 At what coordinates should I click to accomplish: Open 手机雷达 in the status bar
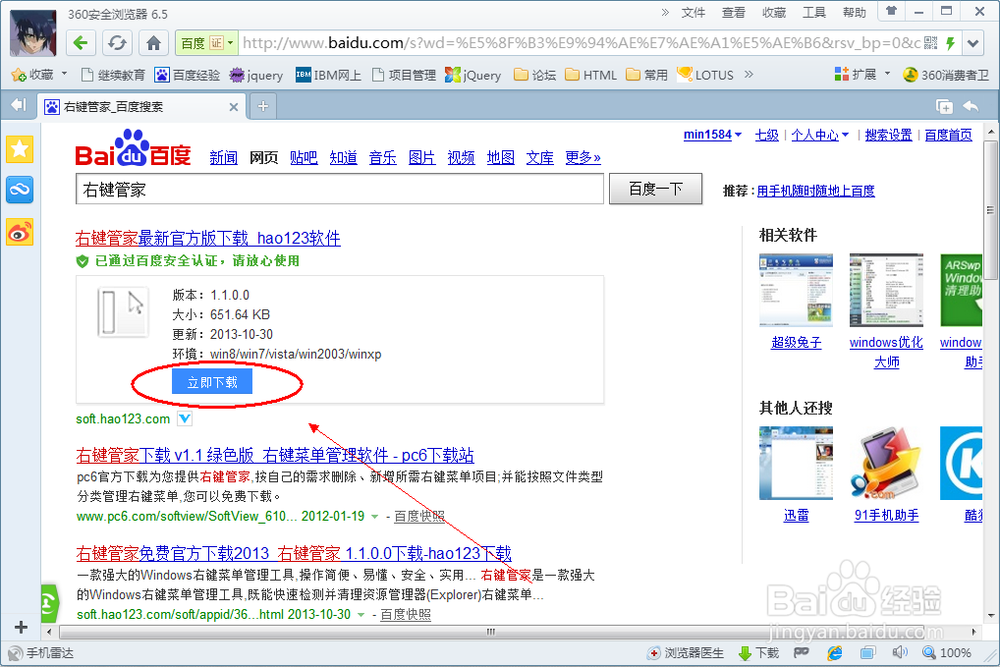pos(41,653)
